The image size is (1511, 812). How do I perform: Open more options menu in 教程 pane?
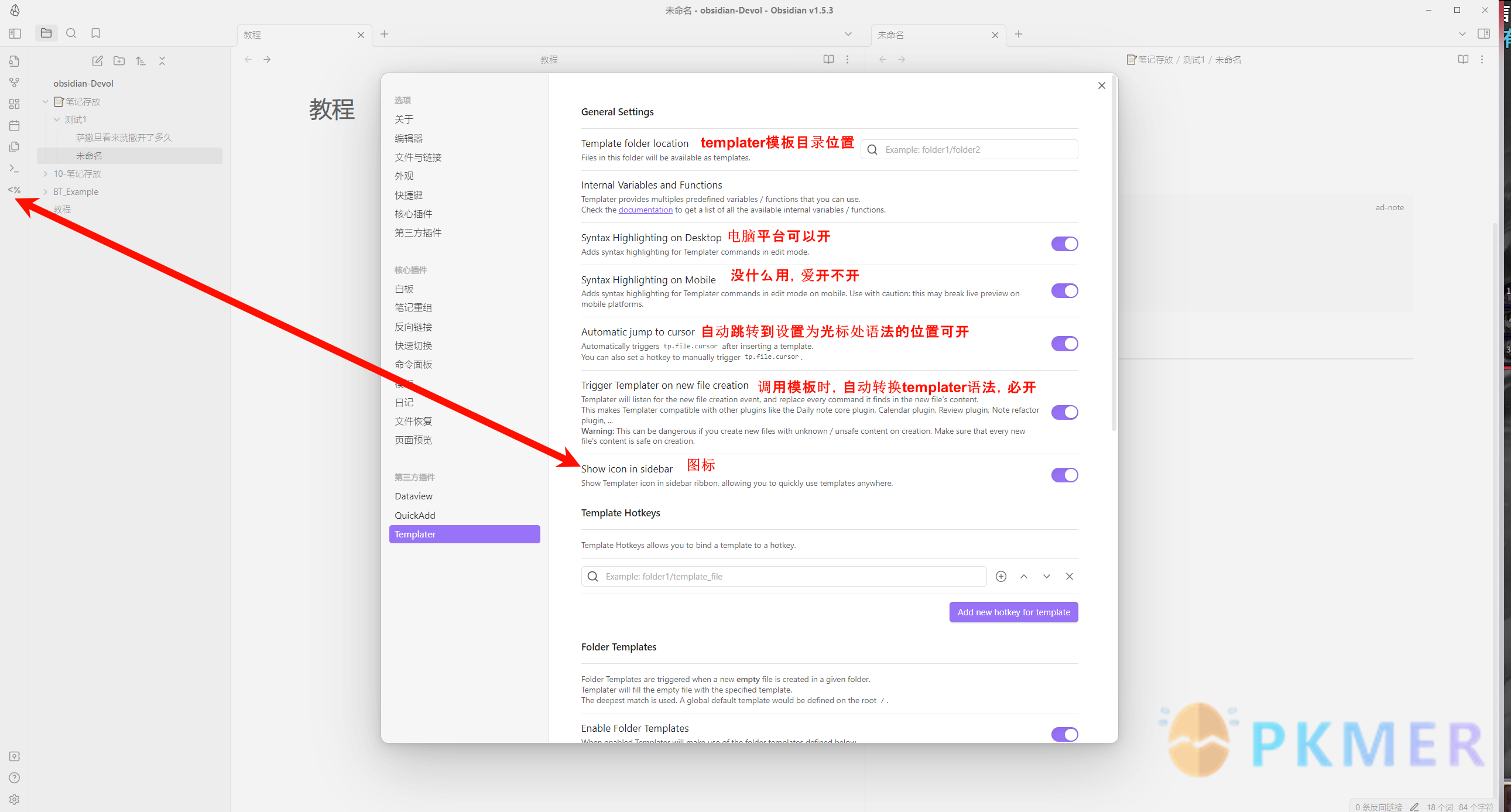pos(848,59)
